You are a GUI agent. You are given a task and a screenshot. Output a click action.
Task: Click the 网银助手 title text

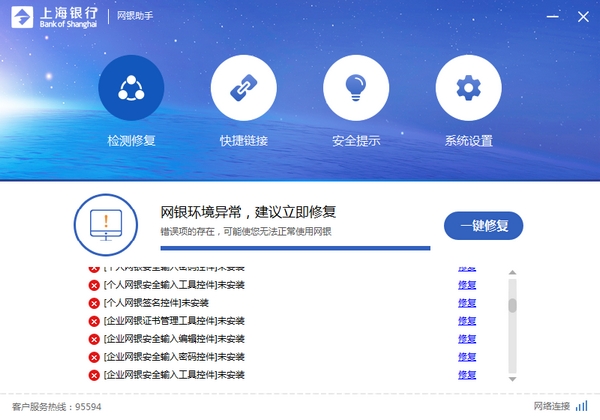[x=135, y=16]
